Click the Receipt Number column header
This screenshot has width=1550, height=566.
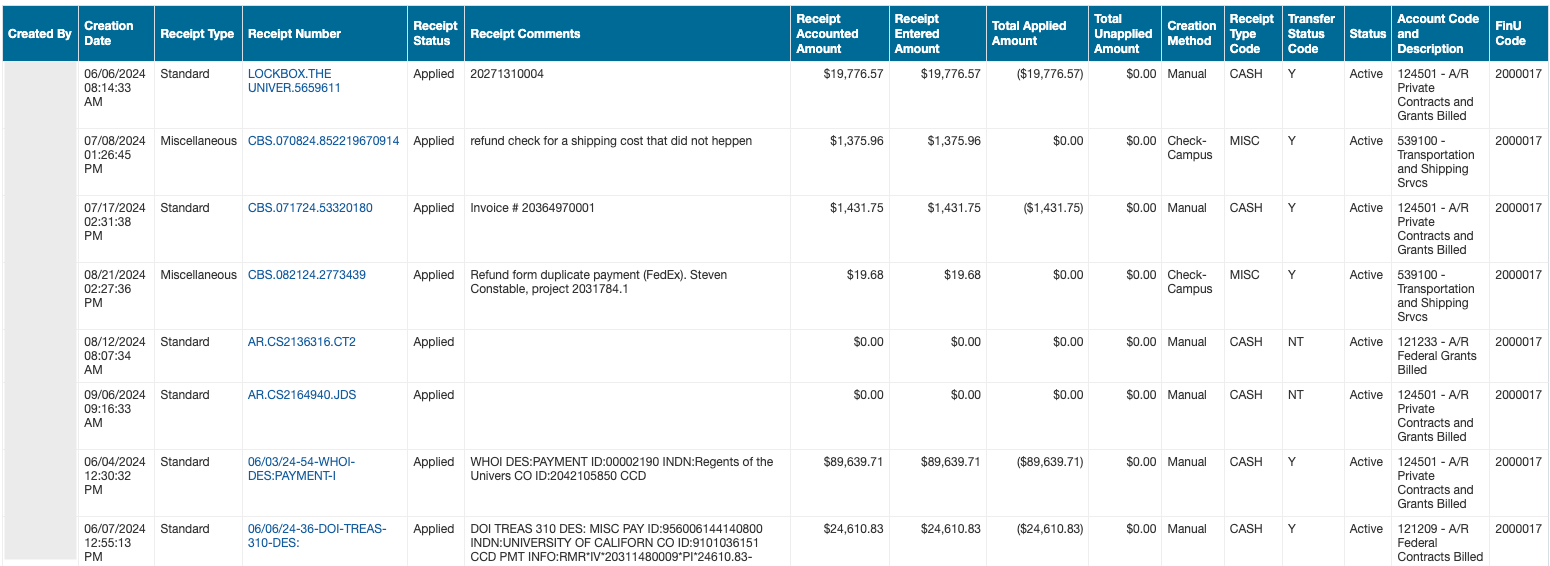[294, 34]
